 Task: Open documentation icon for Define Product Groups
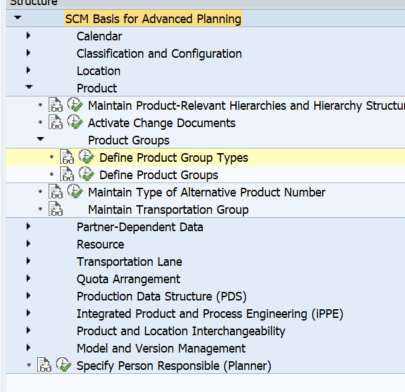click(x=67, y=174)
